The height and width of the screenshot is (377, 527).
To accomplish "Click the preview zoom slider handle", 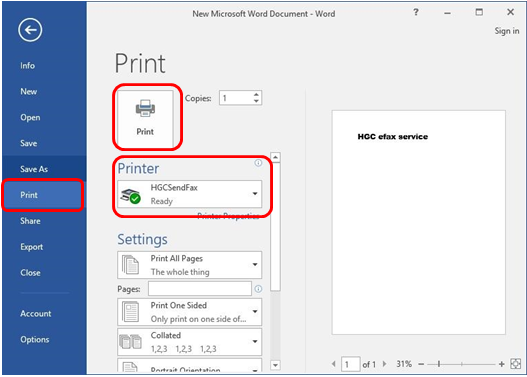I will (x=439, y=364).
